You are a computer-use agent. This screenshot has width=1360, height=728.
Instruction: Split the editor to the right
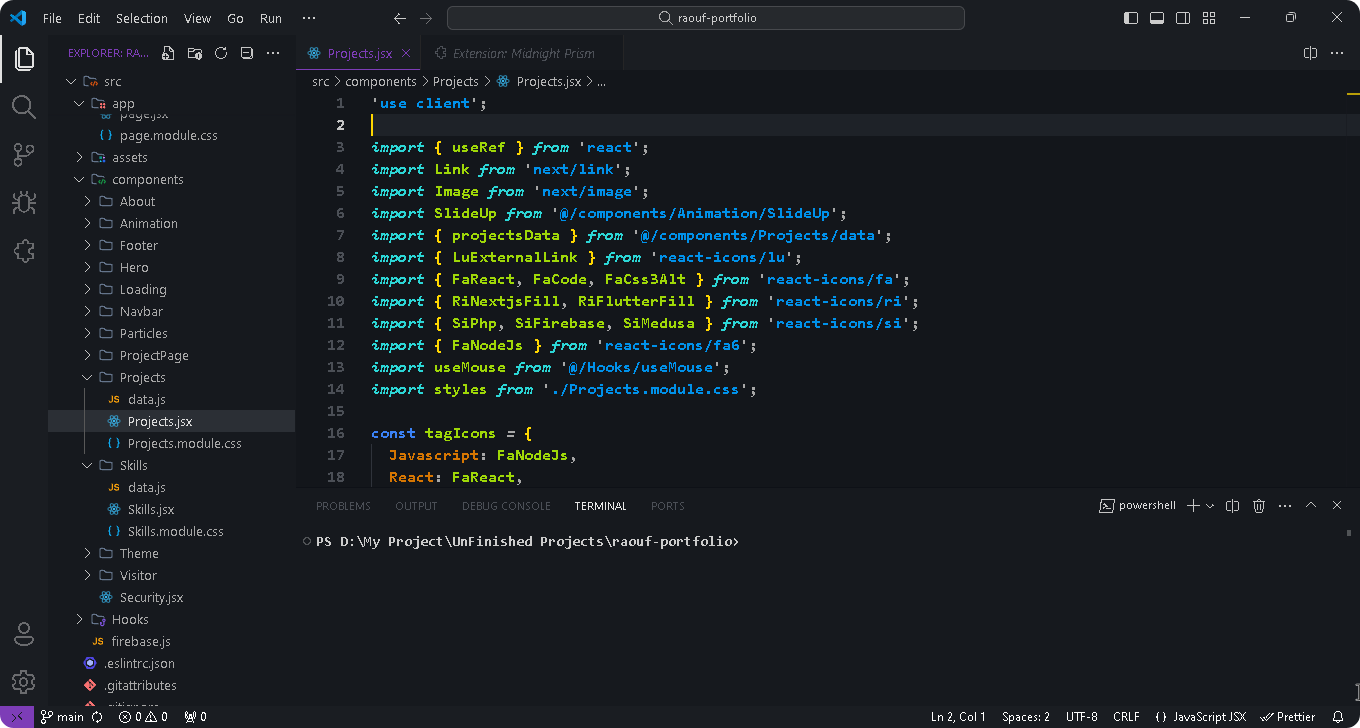click(1310, 53)
